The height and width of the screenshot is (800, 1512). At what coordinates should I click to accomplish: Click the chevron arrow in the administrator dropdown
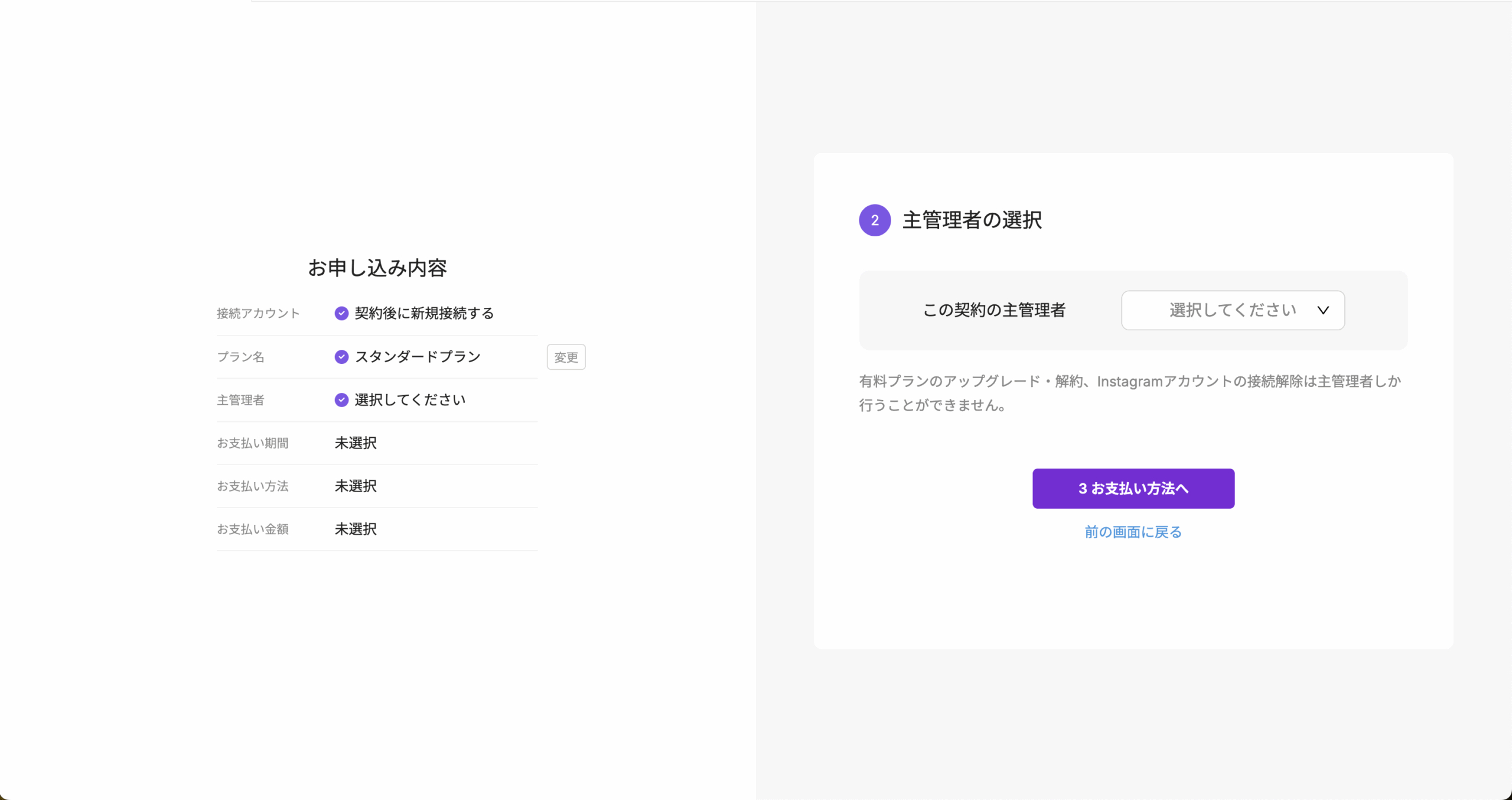tap(1323, 310)
